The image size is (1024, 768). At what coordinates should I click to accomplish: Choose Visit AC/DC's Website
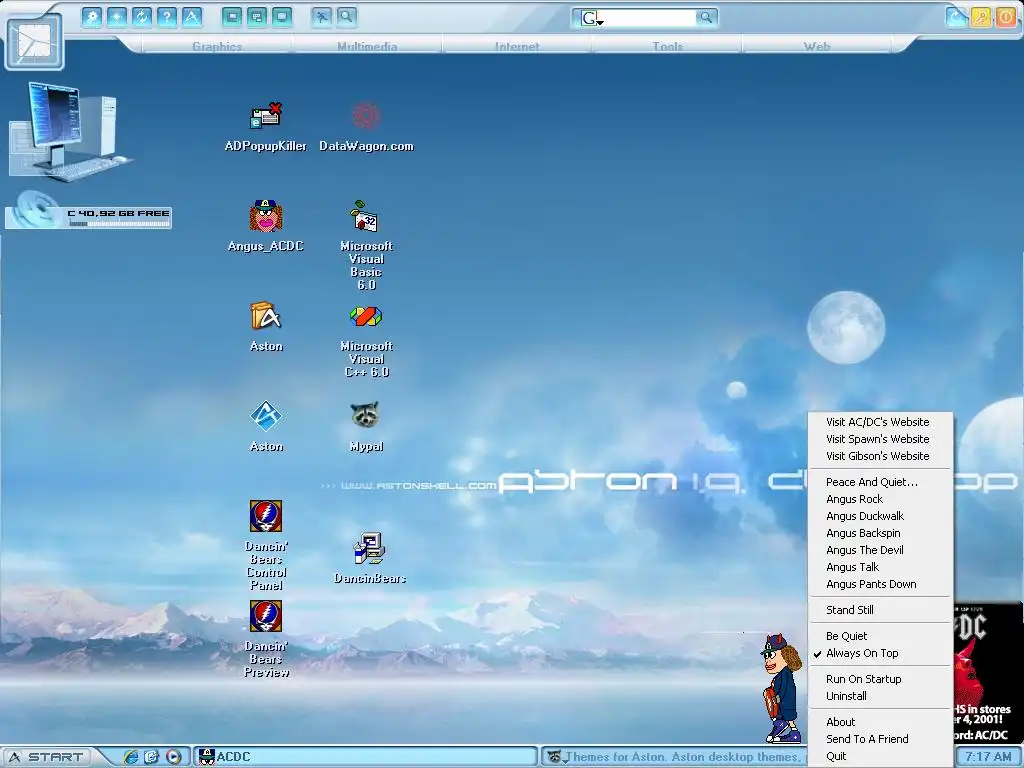click(880, 422)
